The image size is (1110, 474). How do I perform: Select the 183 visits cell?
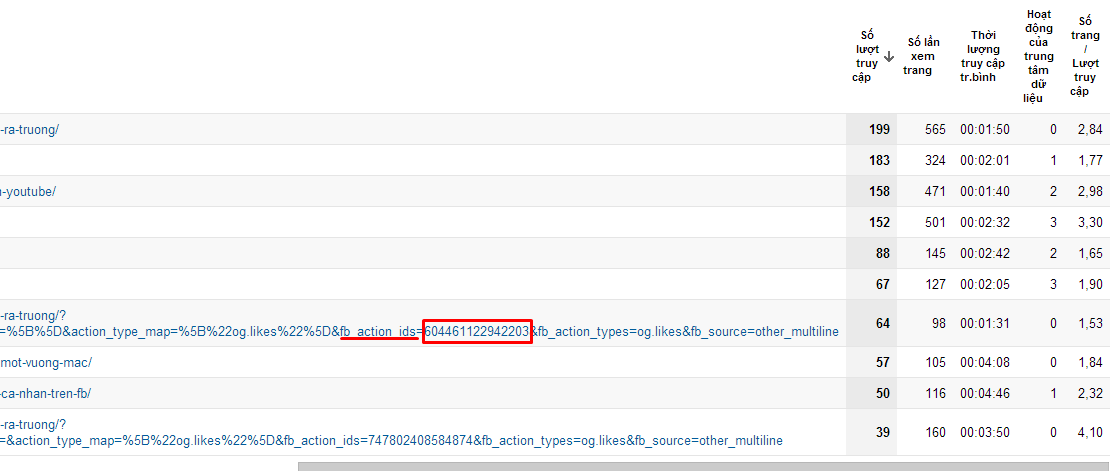pos(878,160)
